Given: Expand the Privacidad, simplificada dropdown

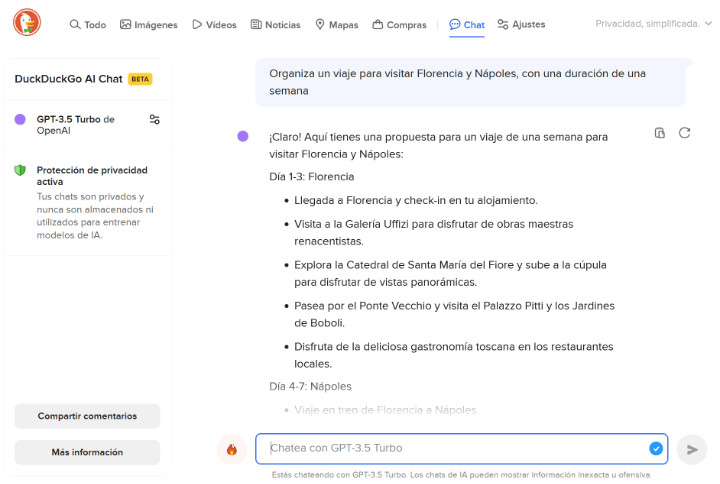Looking at the screenshot, I should point(653,23).
